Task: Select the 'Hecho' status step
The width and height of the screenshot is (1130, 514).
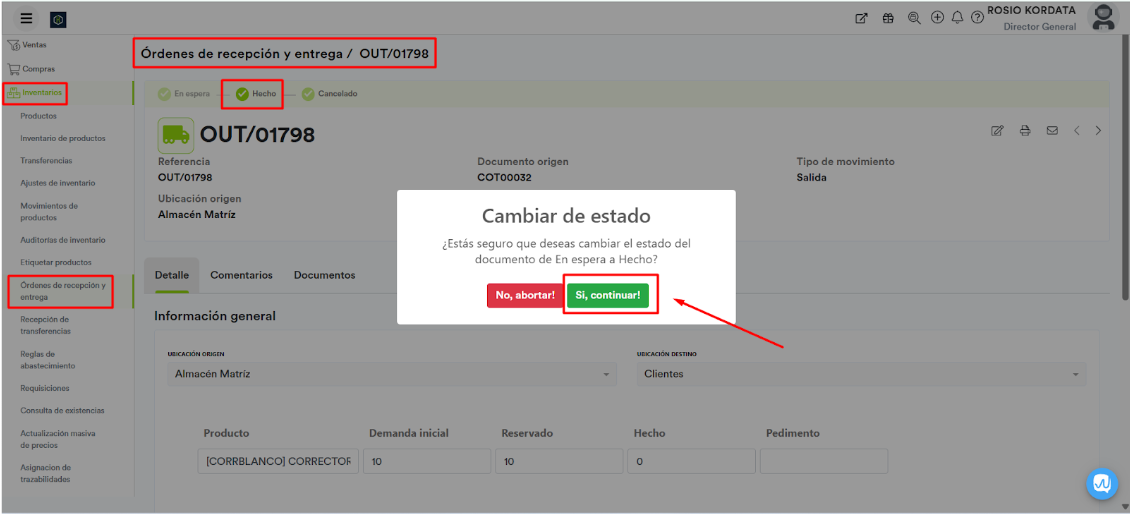Action: pyautogui.click(x=256, y=94)
